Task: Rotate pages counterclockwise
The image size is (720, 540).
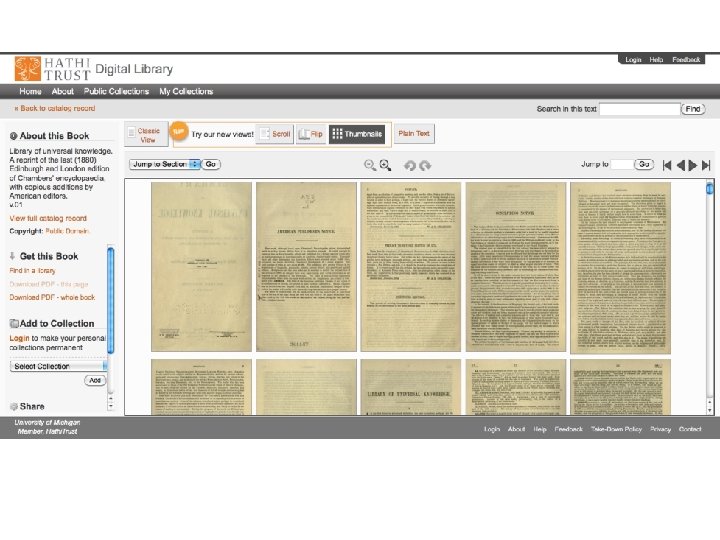Action: [410, 165]
